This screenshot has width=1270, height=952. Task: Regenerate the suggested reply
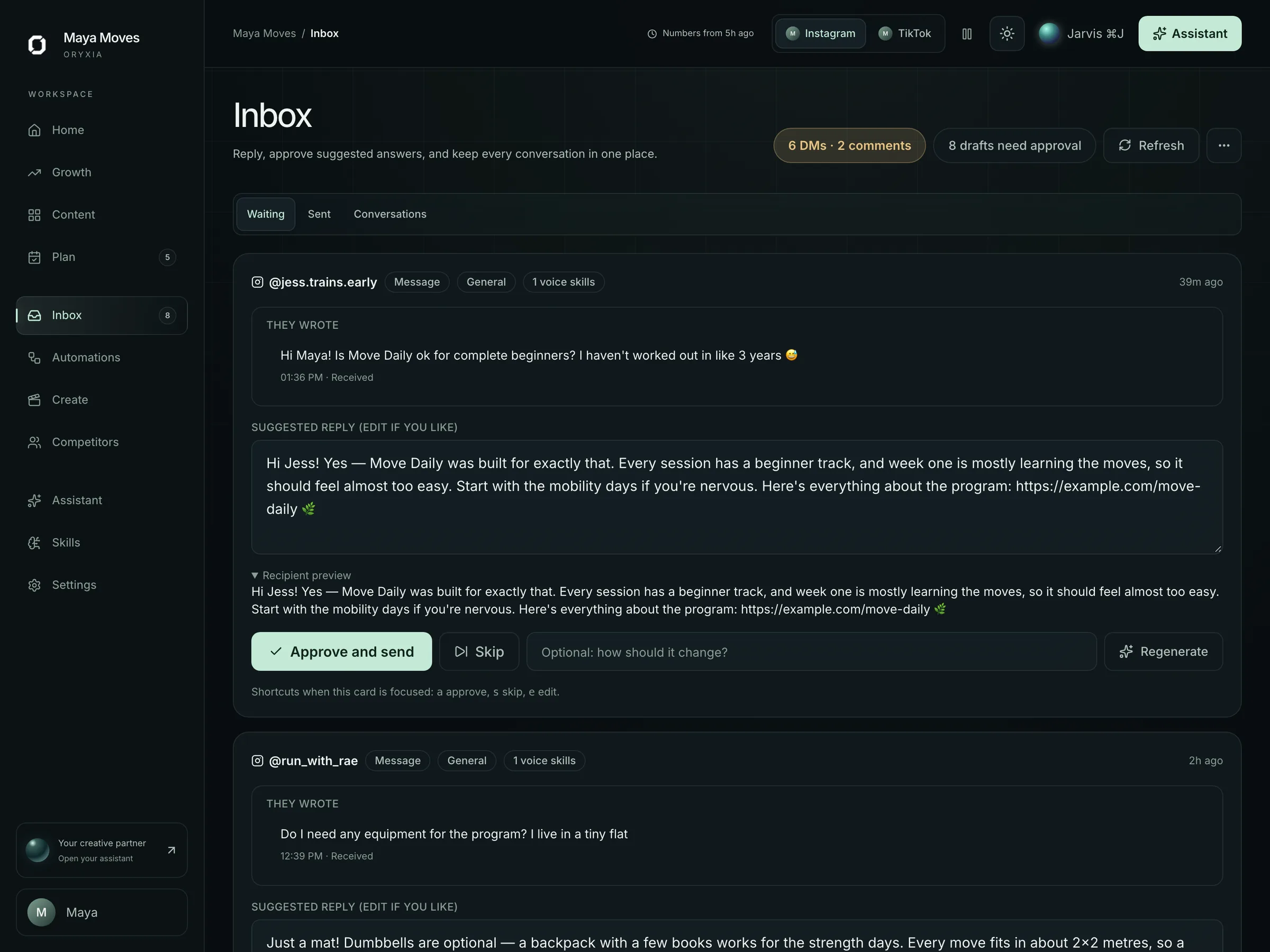click(1163, 651)
